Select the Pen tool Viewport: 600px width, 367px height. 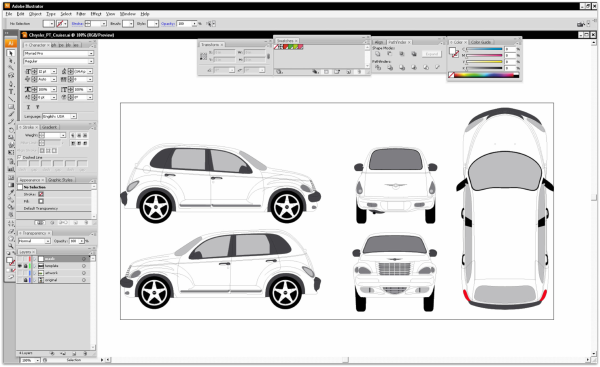[11, 83]
